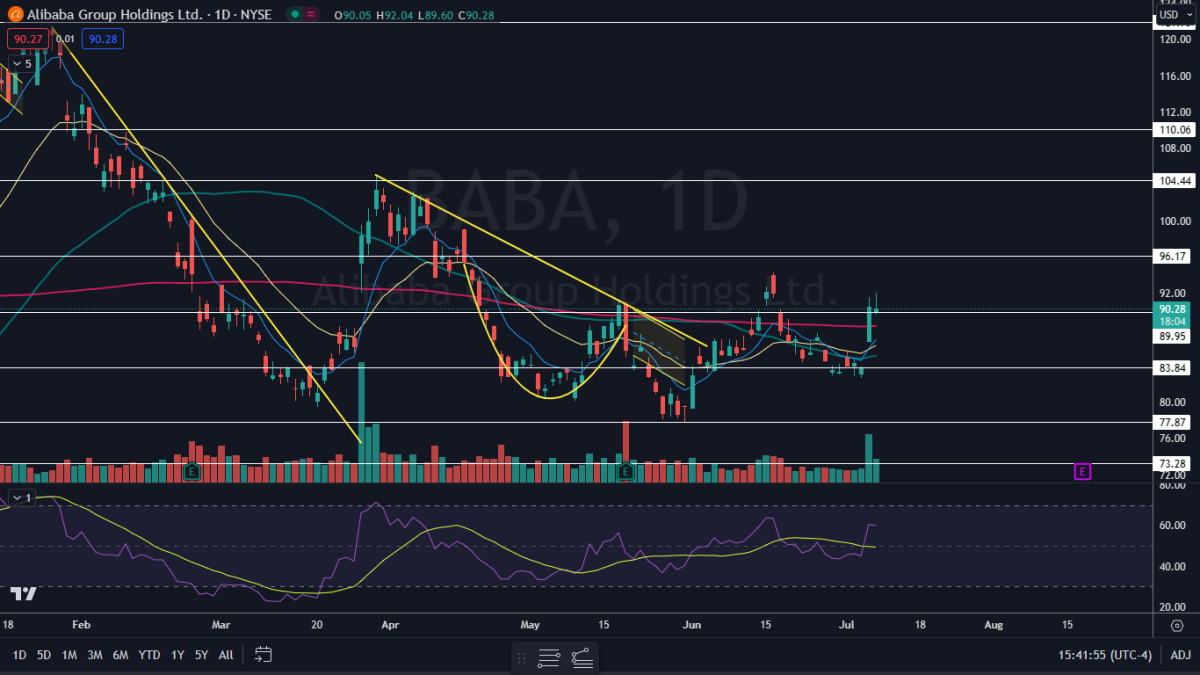
Task: Switch to the 3M range tab
Action: (95, 655)
